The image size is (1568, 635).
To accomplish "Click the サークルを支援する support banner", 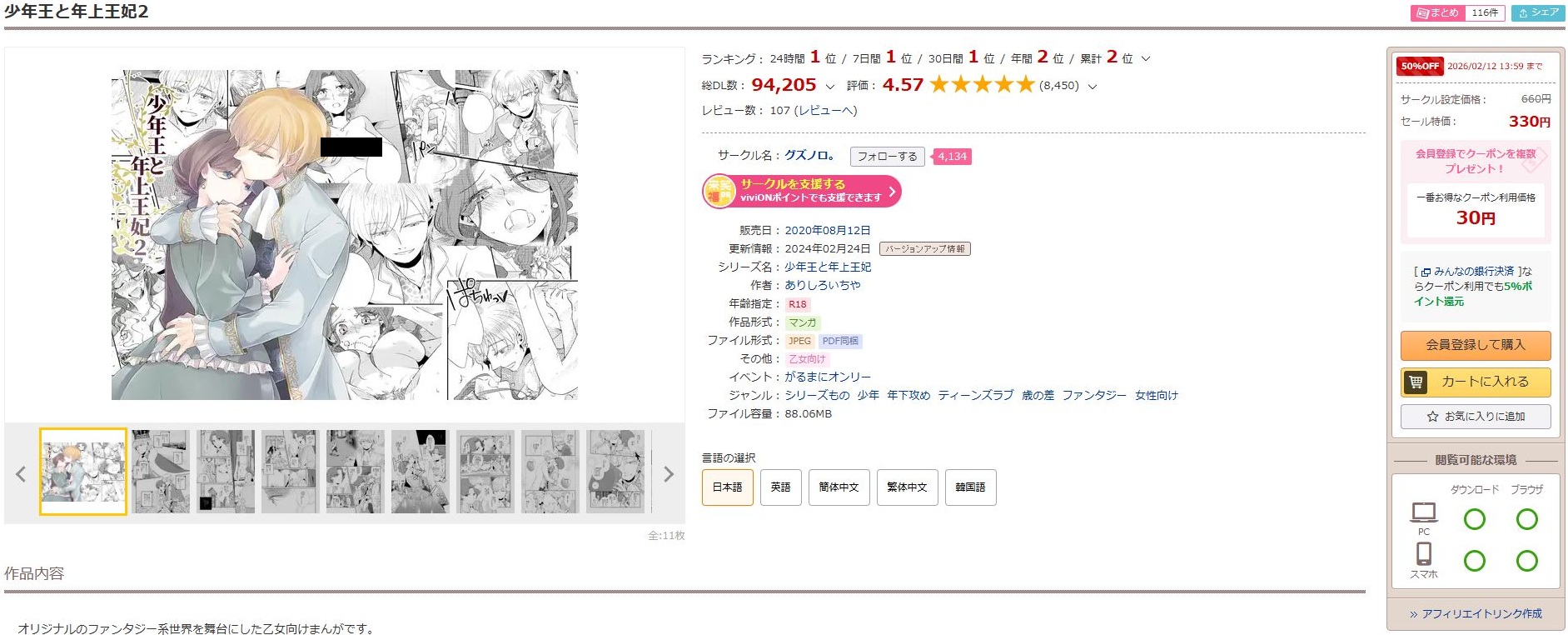I will pos(802,191).
